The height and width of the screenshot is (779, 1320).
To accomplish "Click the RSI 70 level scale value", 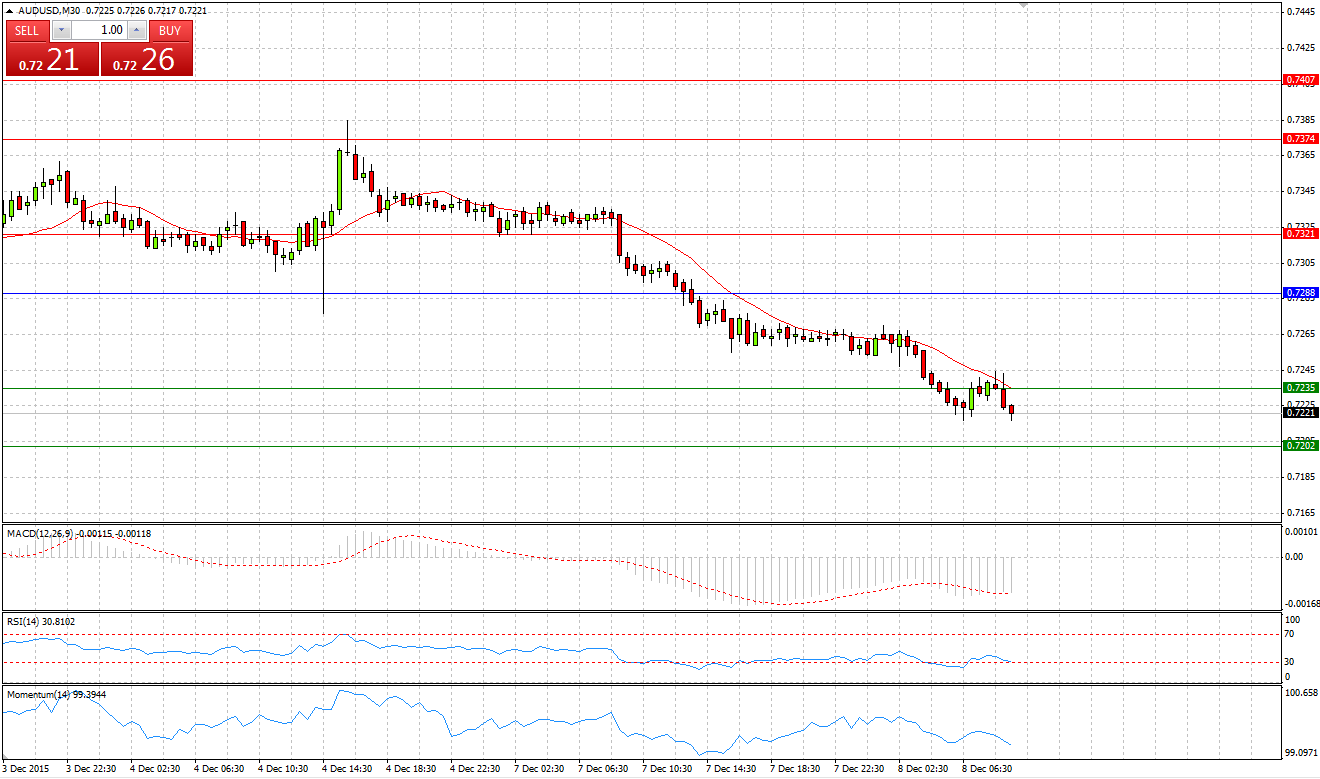I will (x=1291, y=634).
